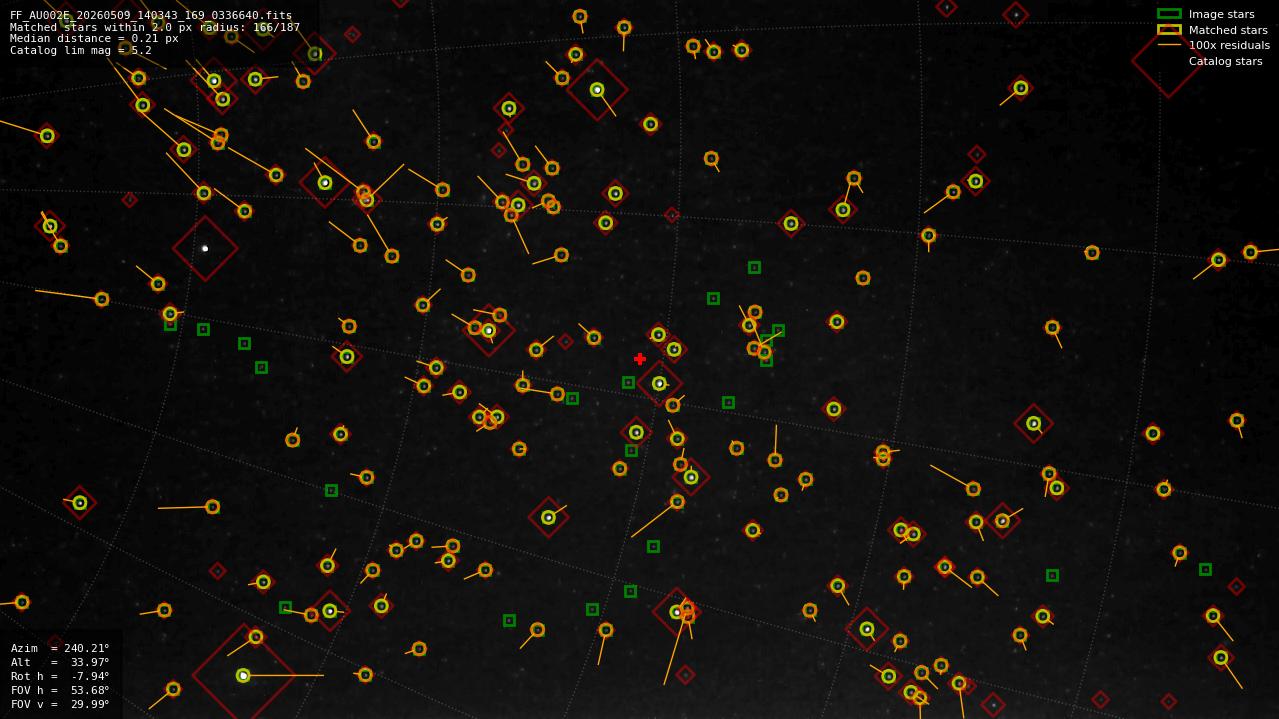Click the yellow Matched stars legend box
Viewport: 1279px width, 719px height.
coord(1169,30)
